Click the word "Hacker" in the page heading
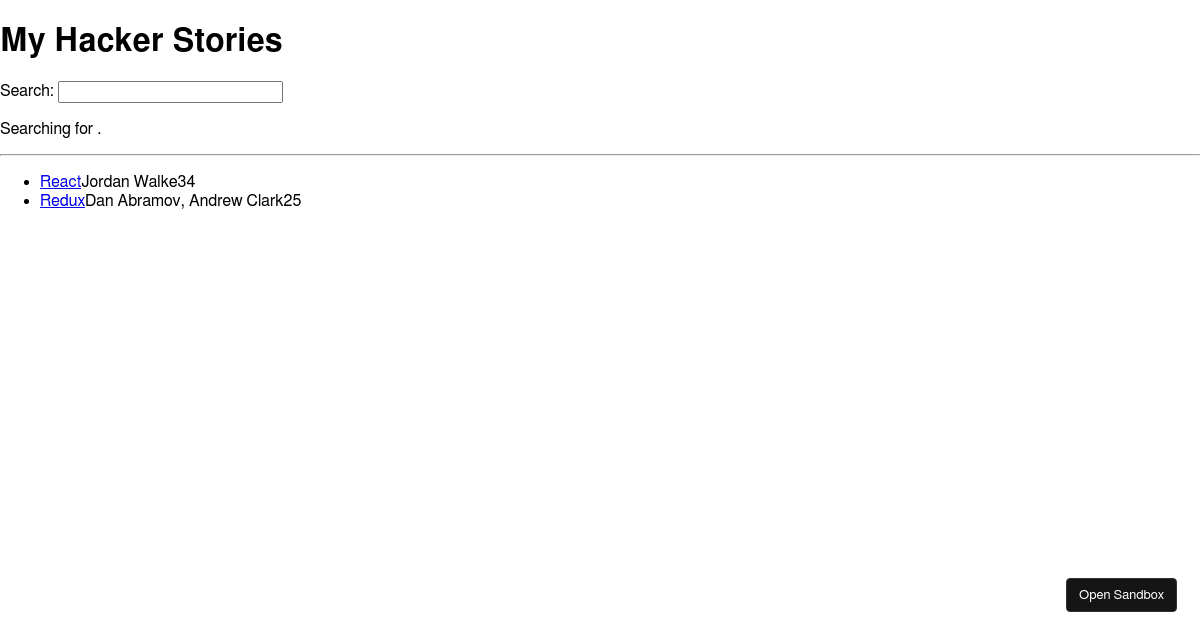The width and height of the screenshot is (1200, 630). pos(109,41)
